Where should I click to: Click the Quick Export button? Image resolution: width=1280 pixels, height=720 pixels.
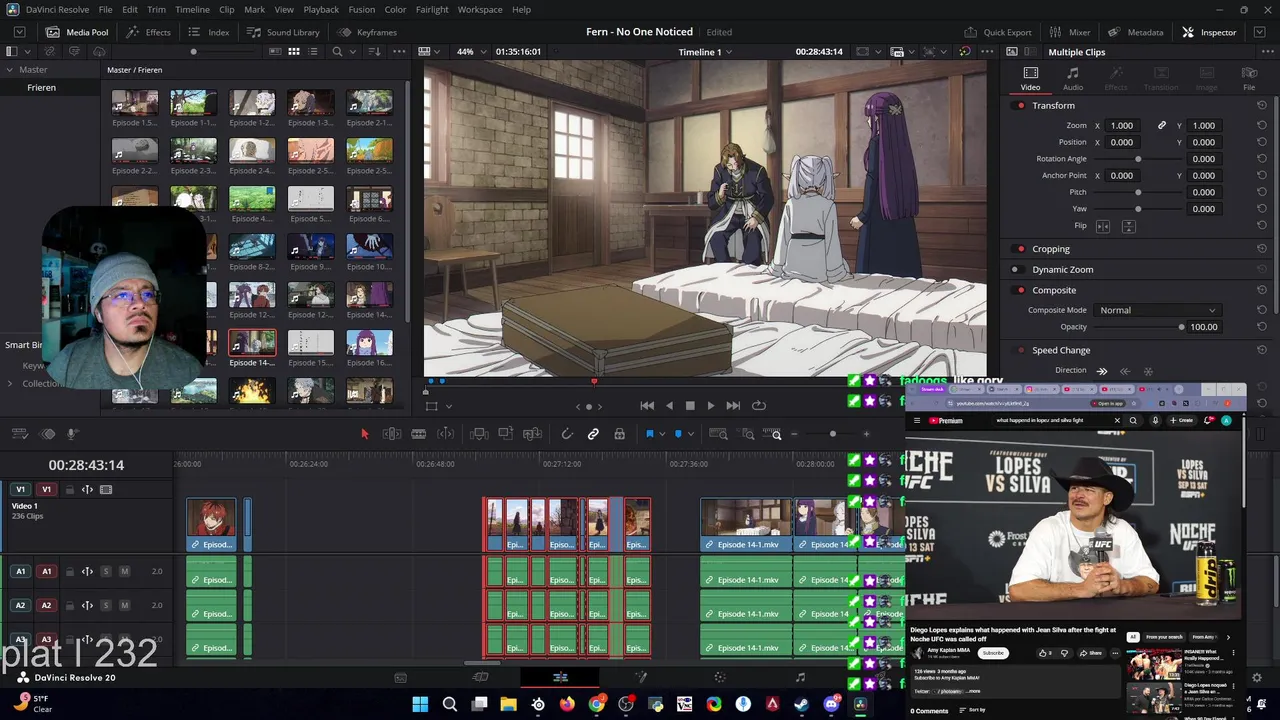[x=997, y=32]
